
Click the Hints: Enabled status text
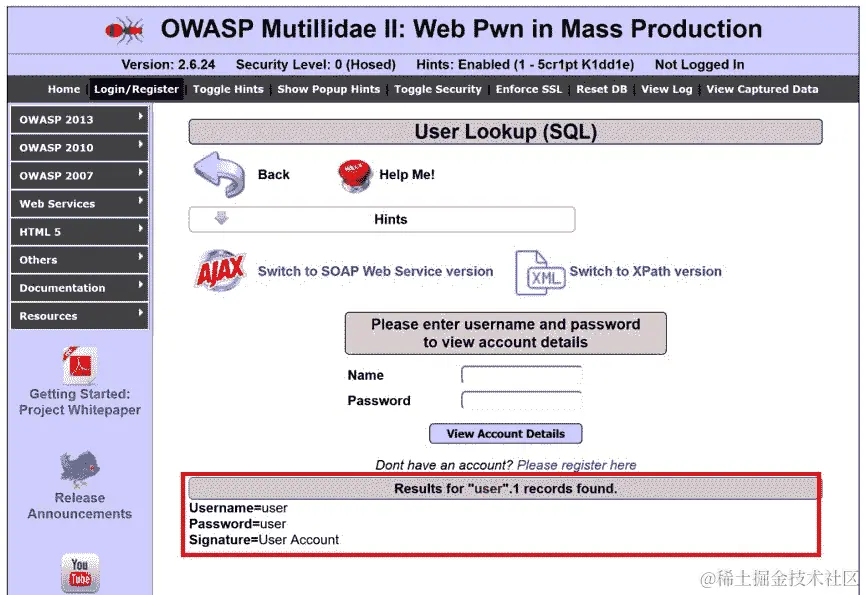pyautogui.click(x=525, y=65)
